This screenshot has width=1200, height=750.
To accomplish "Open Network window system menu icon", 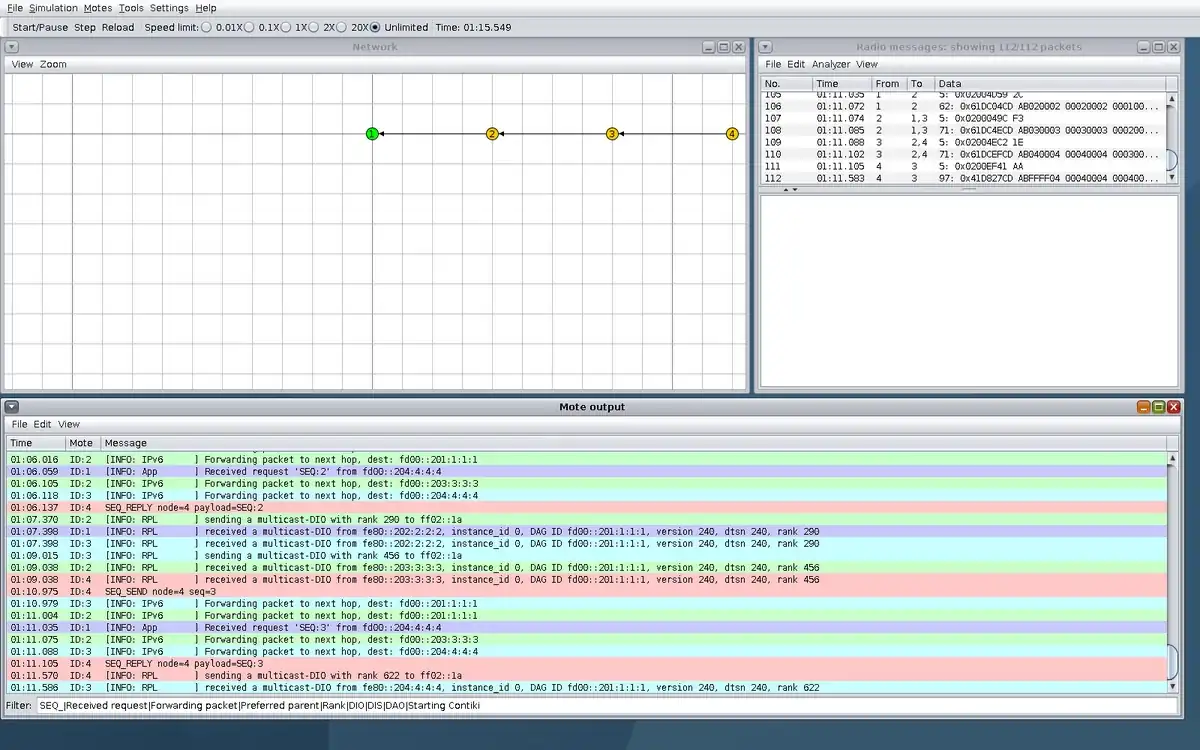I will click(x=12, y=47).
